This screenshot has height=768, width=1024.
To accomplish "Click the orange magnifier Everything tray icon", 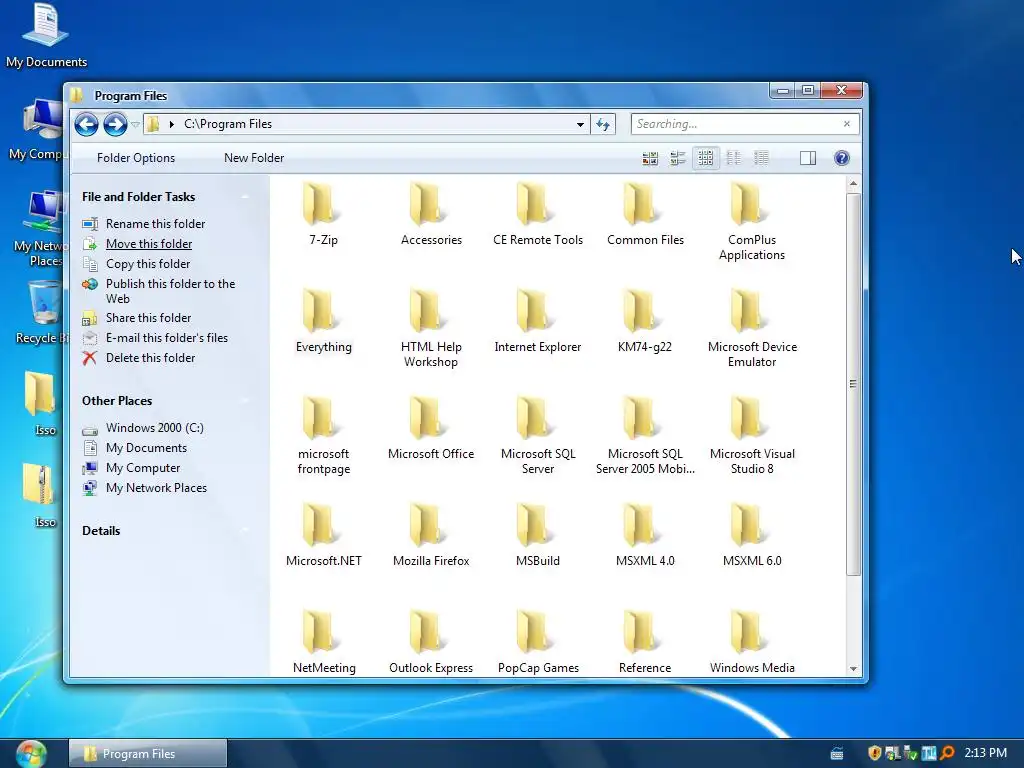I will (948, 753).
